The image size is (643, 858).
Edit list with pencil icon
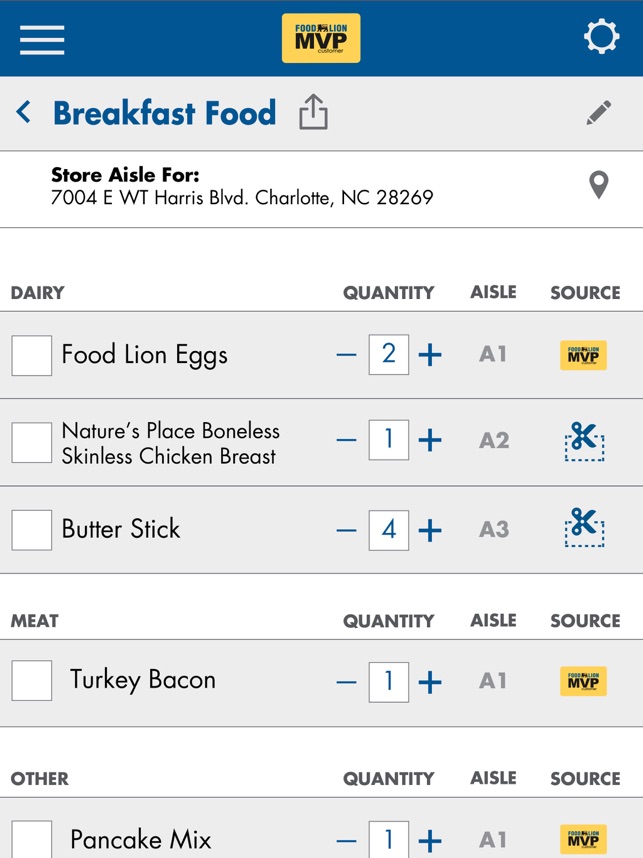[599, 113]
